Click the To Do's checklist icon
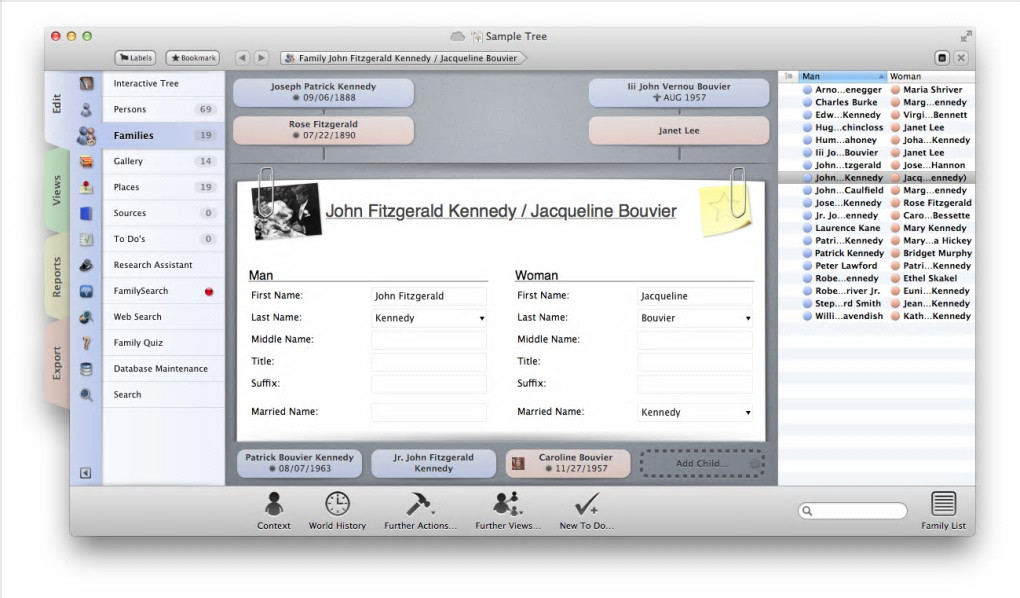 86,239
